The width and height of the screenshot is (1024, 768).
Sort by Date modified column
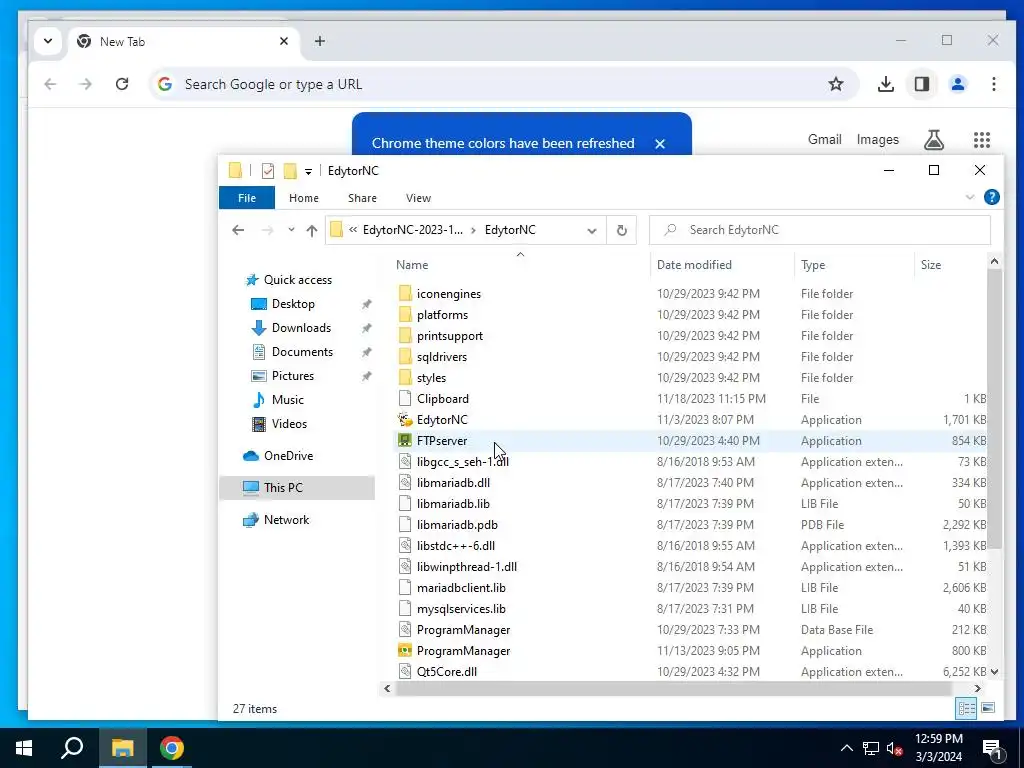point(694,265)
